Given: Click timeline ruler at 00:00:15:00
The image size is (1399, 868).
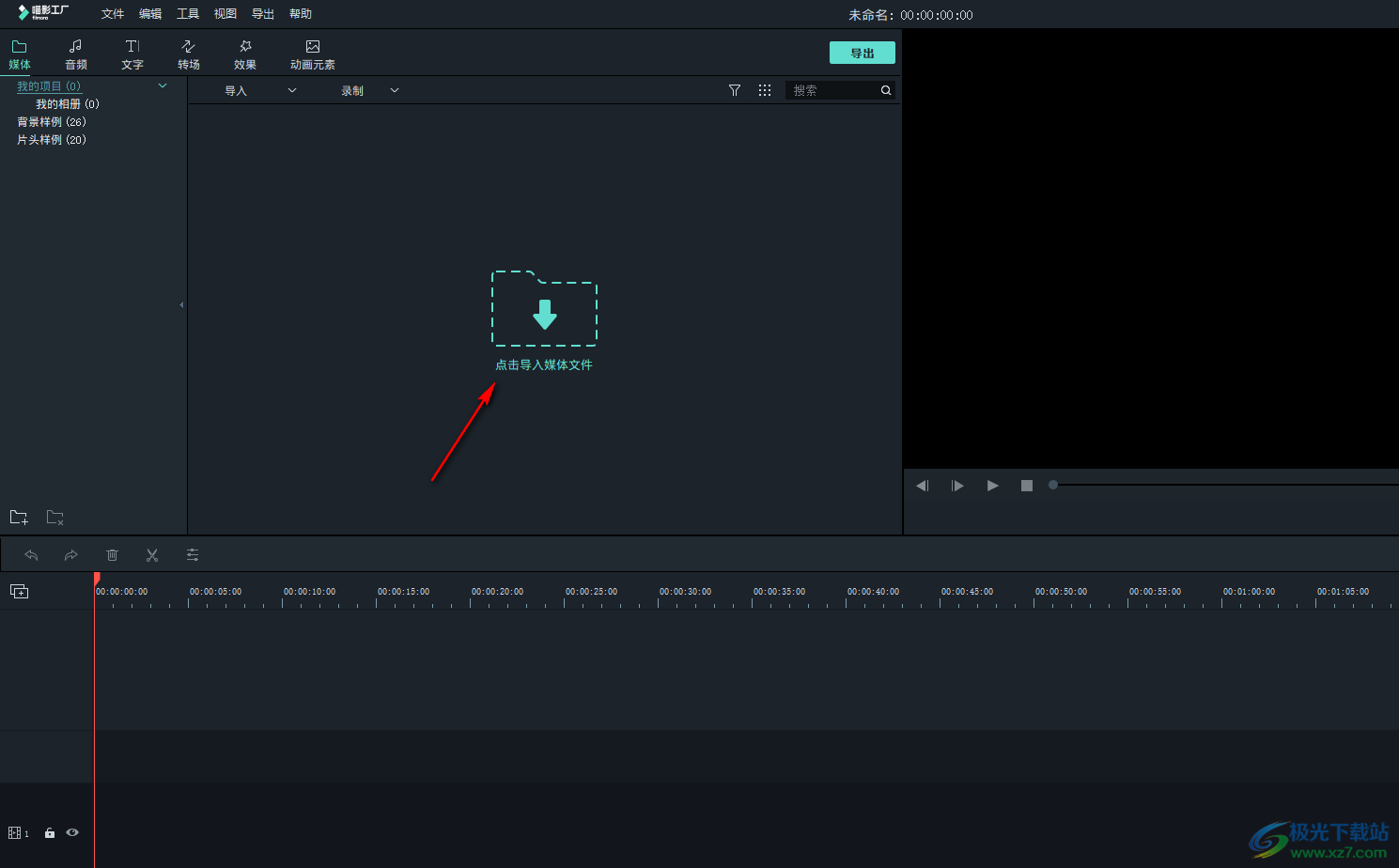Looking at the screenshot, I should [x=403, y=592].
